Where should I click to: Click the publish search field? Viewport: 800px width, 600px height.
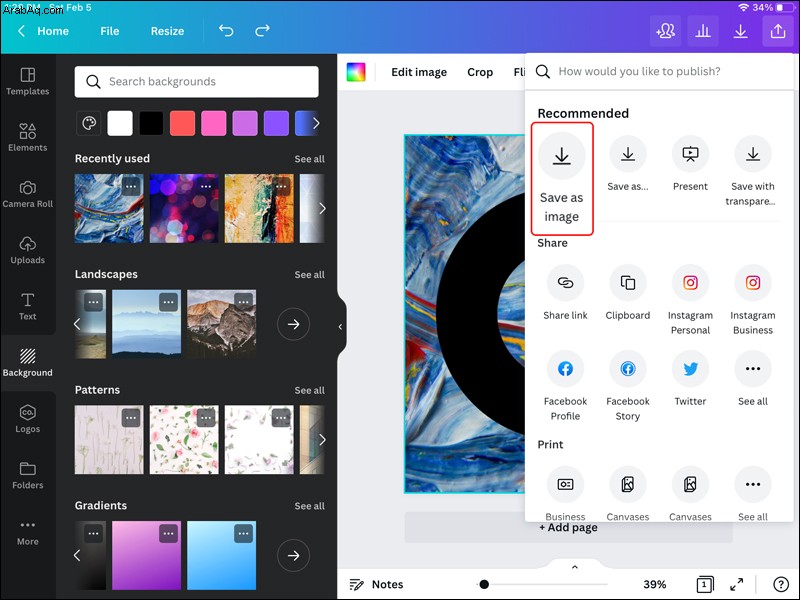(x=660, y=71)
